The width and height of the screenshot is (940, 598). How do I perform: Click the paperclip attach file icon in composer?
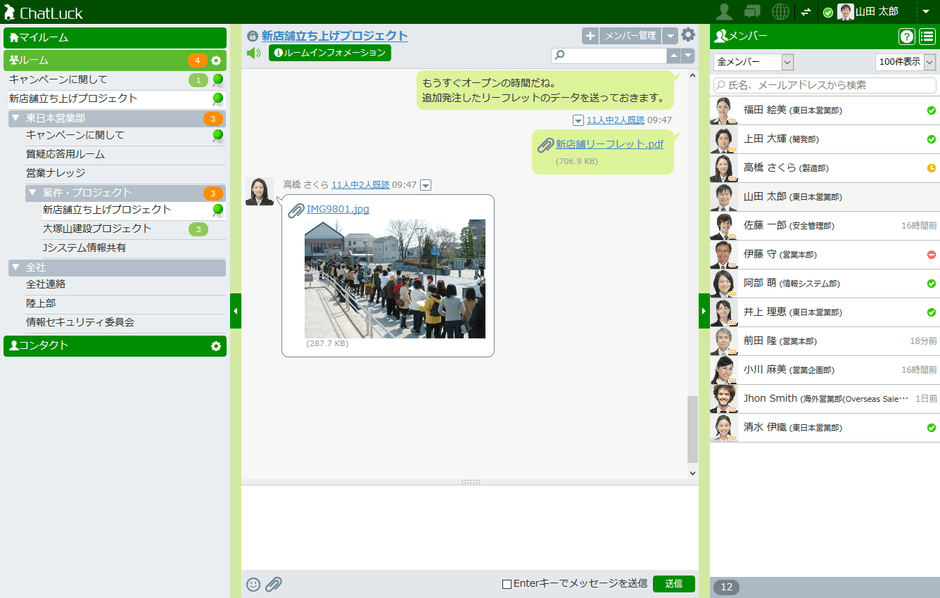pyautogui.click(x=273, y=584)
